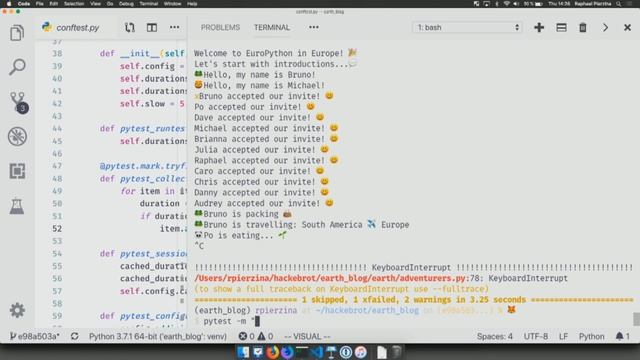Viewport: 640px width, 360px height.
Task: Open the Explorer view in the activity bar
Action: (x=17, y=33)
